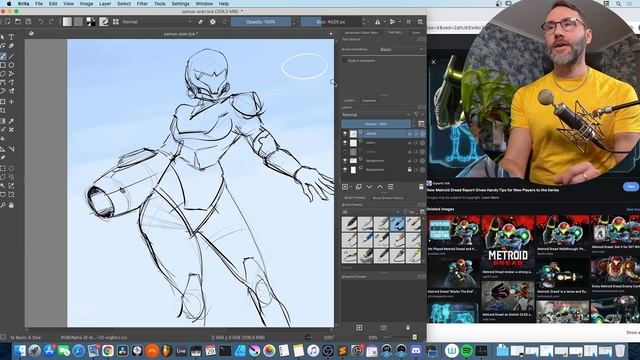640x360 pixels.
Task: Select the highlighted blue brush preset
Action: click(x=397, y=223)
